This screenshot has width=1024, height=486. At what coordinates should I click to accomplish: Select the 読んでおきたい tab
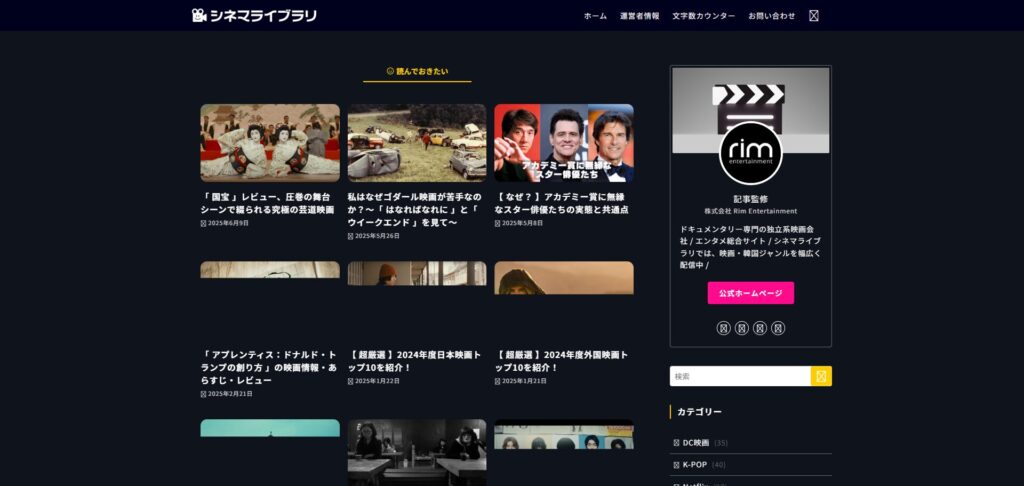(417, 71)
